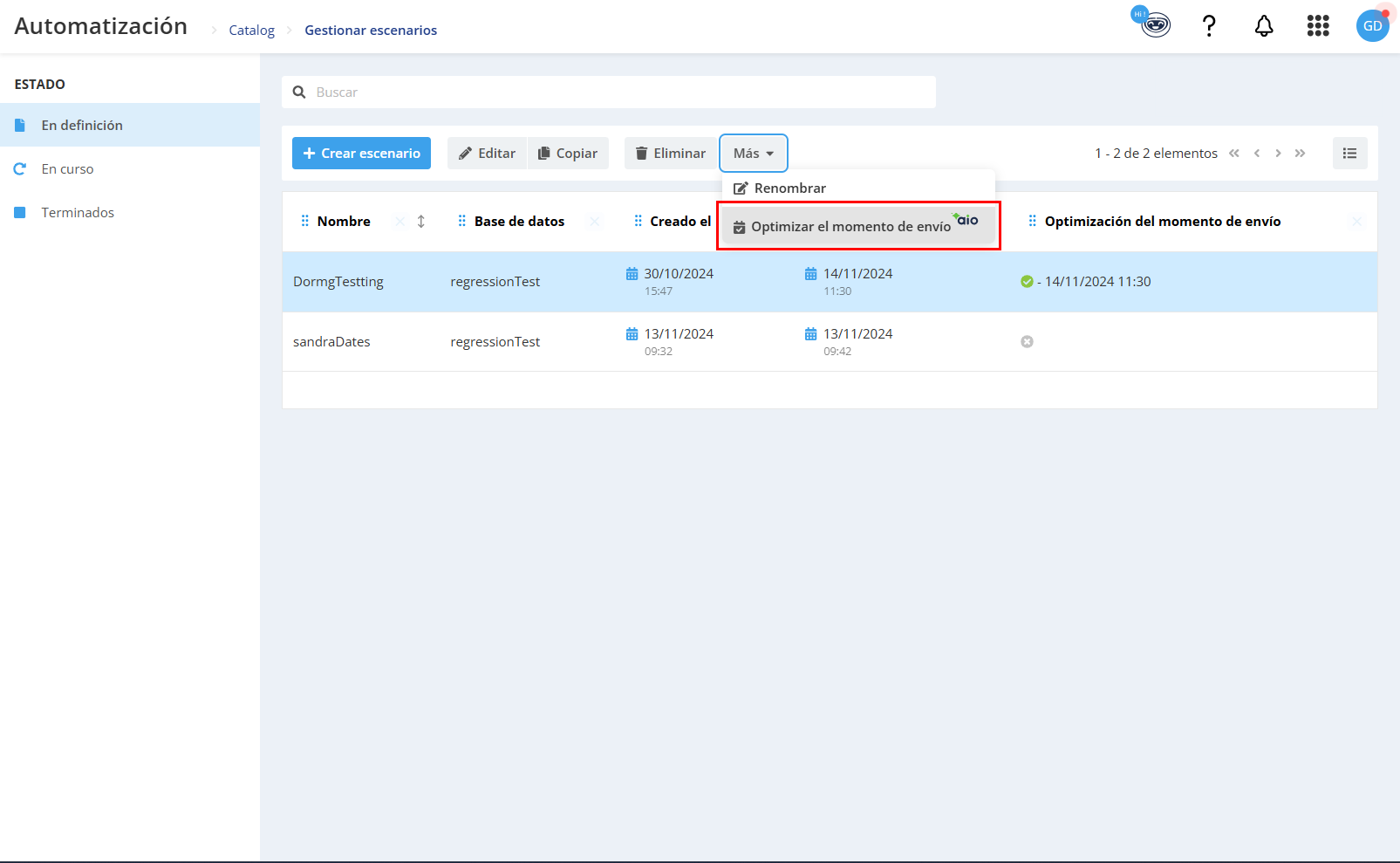This screenshot has width=1400, height=863.
Task: Open the GD user avatar menu
Action: click(x=1372, y=26)
